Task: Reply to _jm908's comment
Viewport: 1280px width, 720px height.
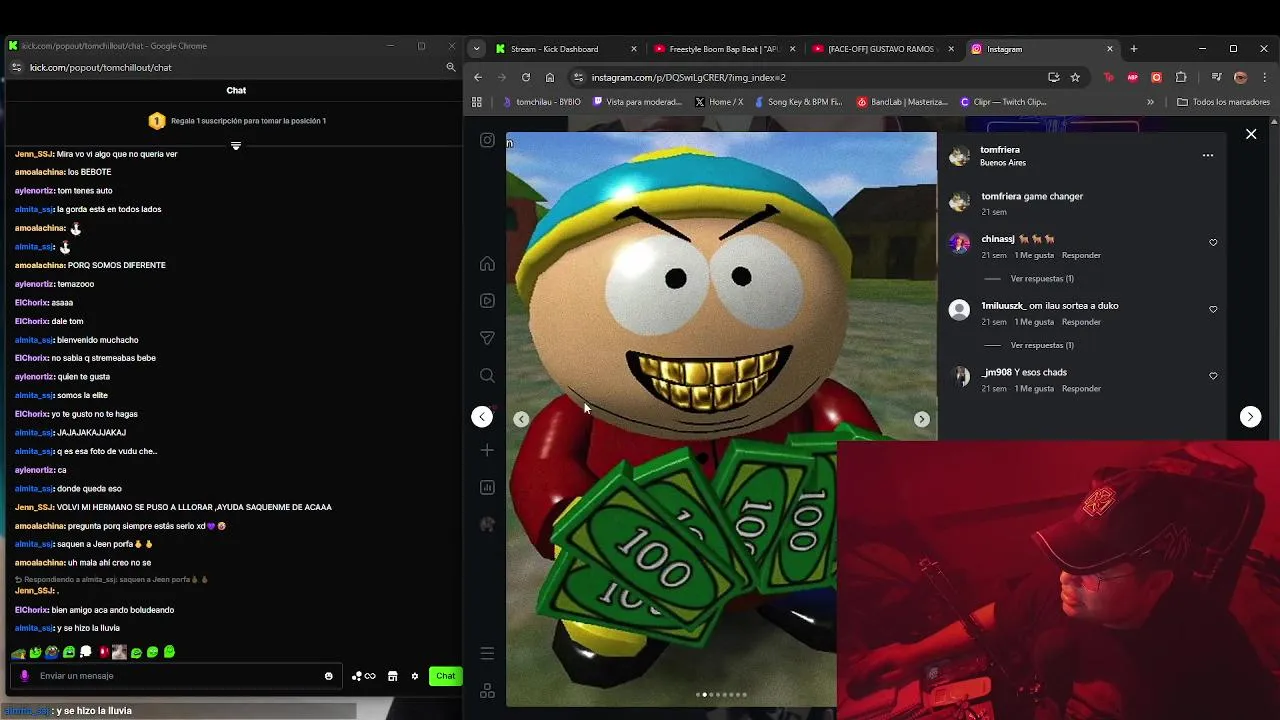Action: click(x=1081, y=389)
